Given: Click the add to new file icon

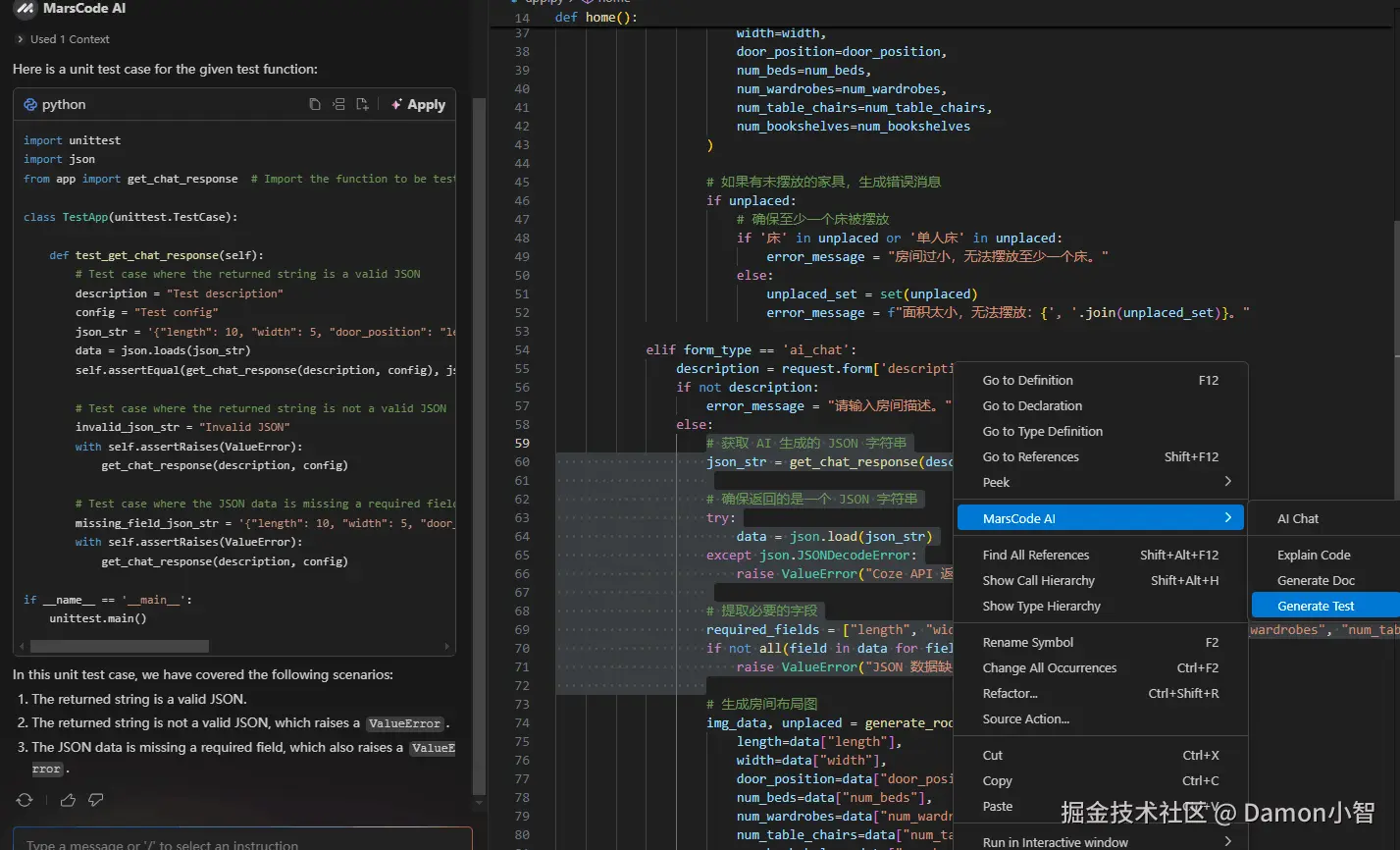Looking at the screenshot, I should 362,104.
